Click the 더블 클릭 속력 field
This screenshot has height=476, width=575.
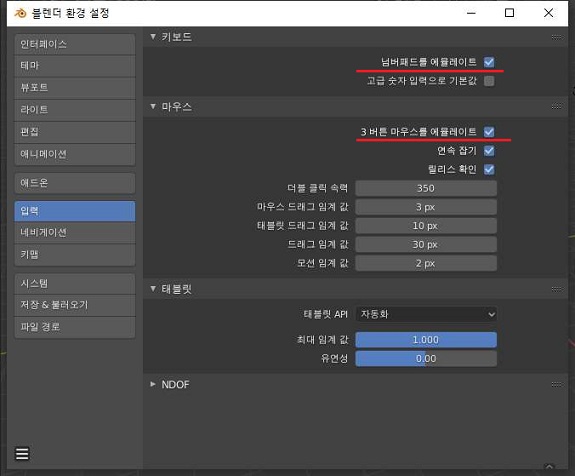pos(426,188)
